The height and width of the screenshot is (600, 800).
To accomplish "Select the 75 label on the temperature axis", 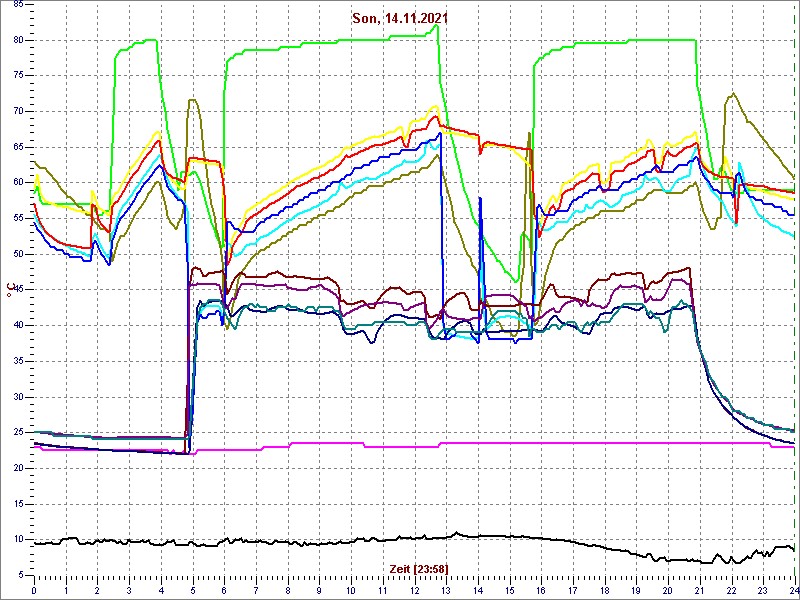I will 16,76.
